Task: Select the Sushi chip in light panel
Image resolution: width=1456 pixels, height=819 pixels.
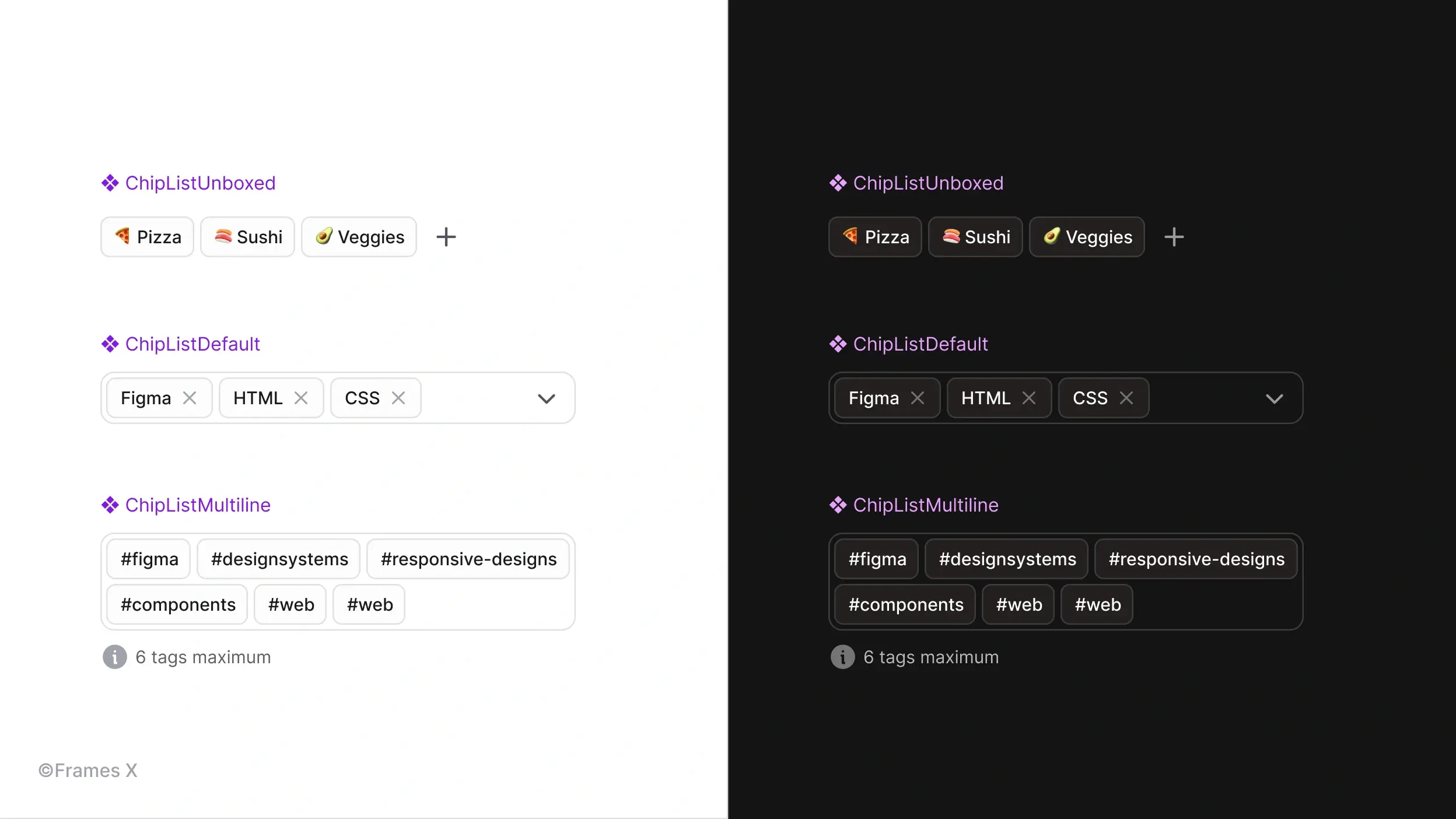Action: coord(247,237)
